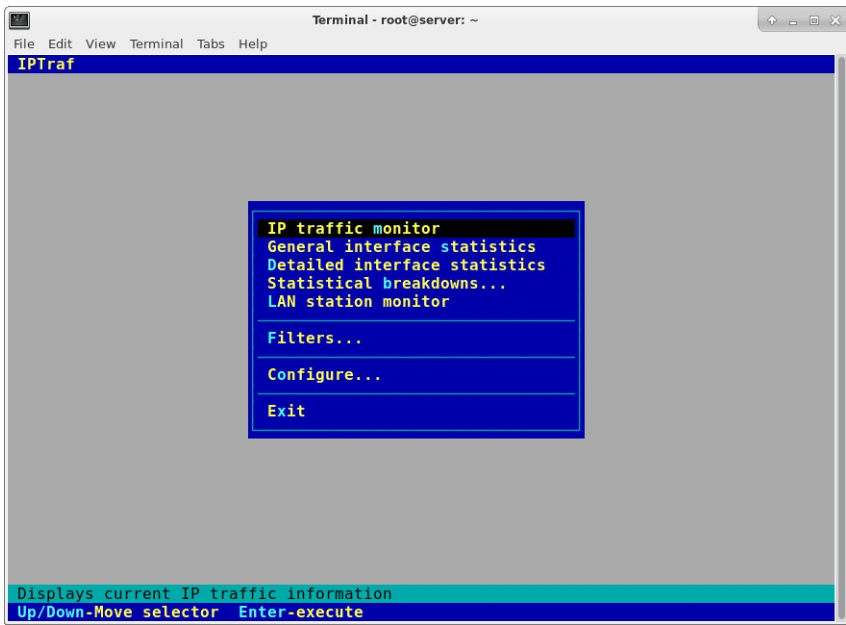The height and width of the screenshot is (625, 846).
Task: Open the View menu
Action: pyautogui.click(x=100, y=44)
